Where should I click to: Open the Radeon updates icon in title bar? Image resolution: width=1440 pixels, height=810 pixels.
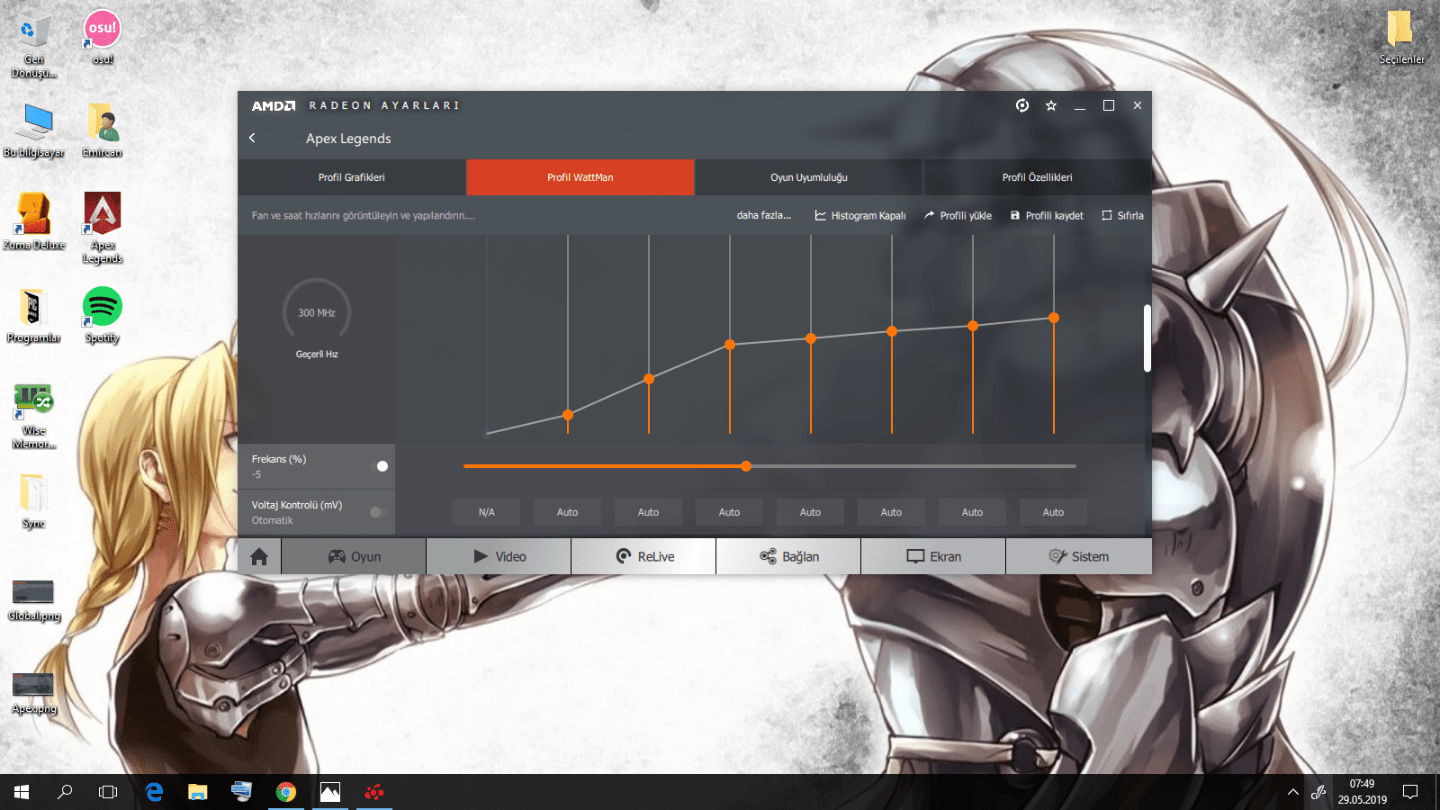point(1022,105)
